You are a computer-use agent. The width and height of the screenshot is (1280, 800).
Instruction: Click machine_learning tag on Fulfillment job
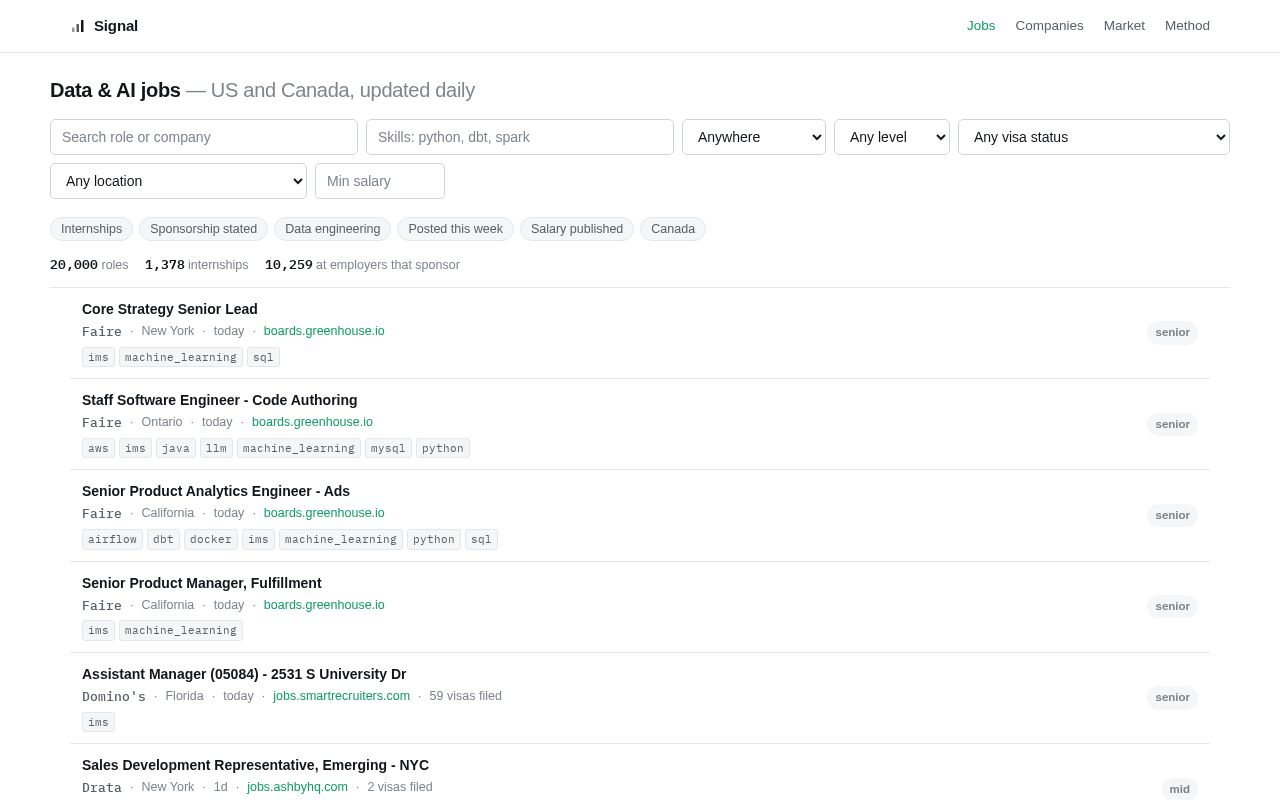(x=181, y=630)
